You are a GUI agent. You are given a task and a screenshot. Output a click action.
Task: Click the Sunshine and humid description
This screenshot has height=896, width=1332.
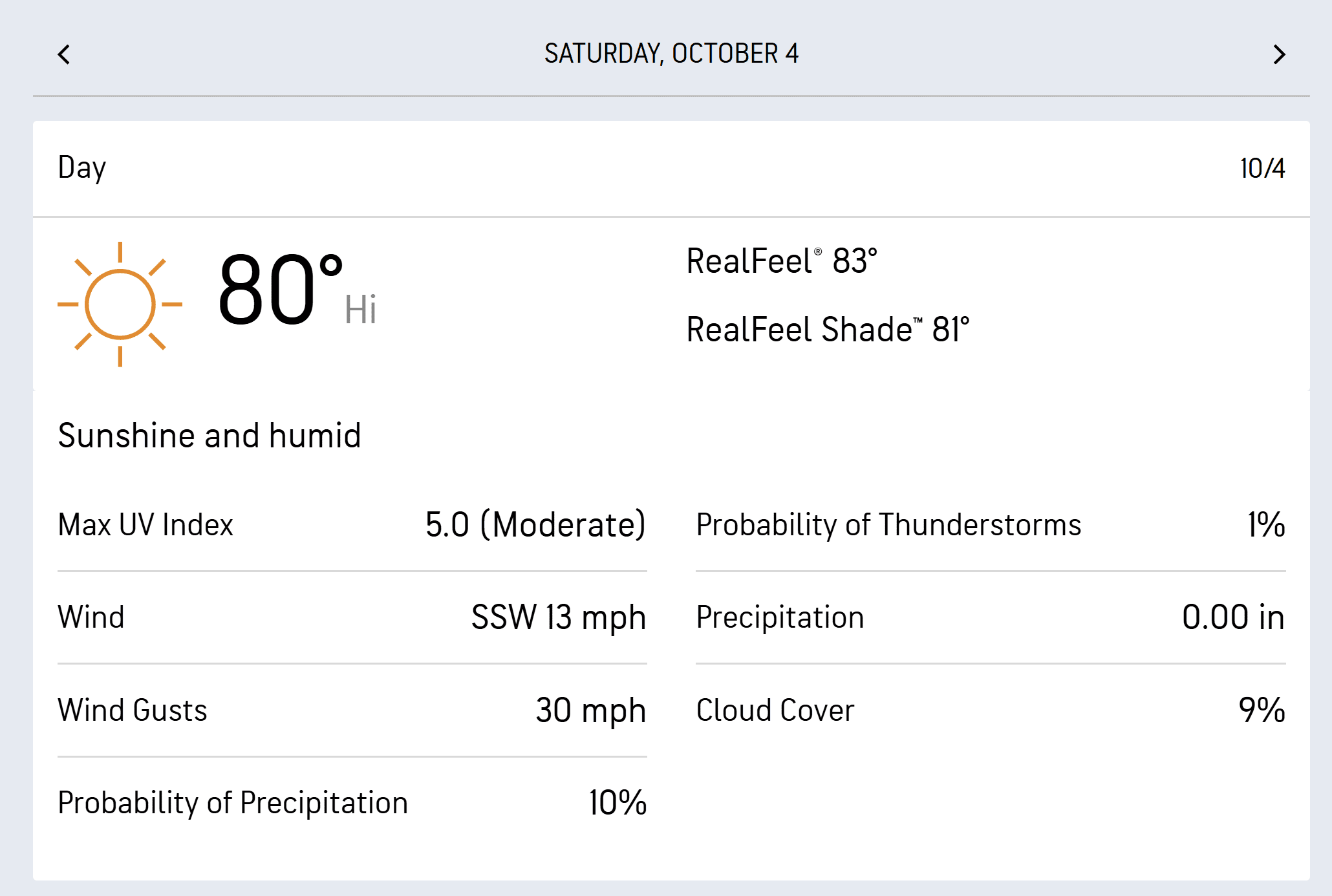pyautogui.click(x=209, y=436)
